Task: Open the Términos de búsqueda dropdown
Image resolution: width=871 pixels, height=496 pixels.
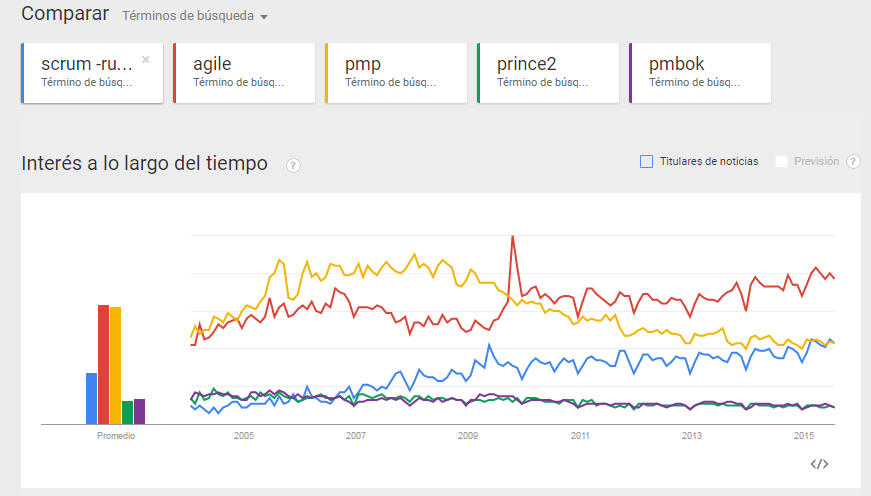Action: coord(195,17)
